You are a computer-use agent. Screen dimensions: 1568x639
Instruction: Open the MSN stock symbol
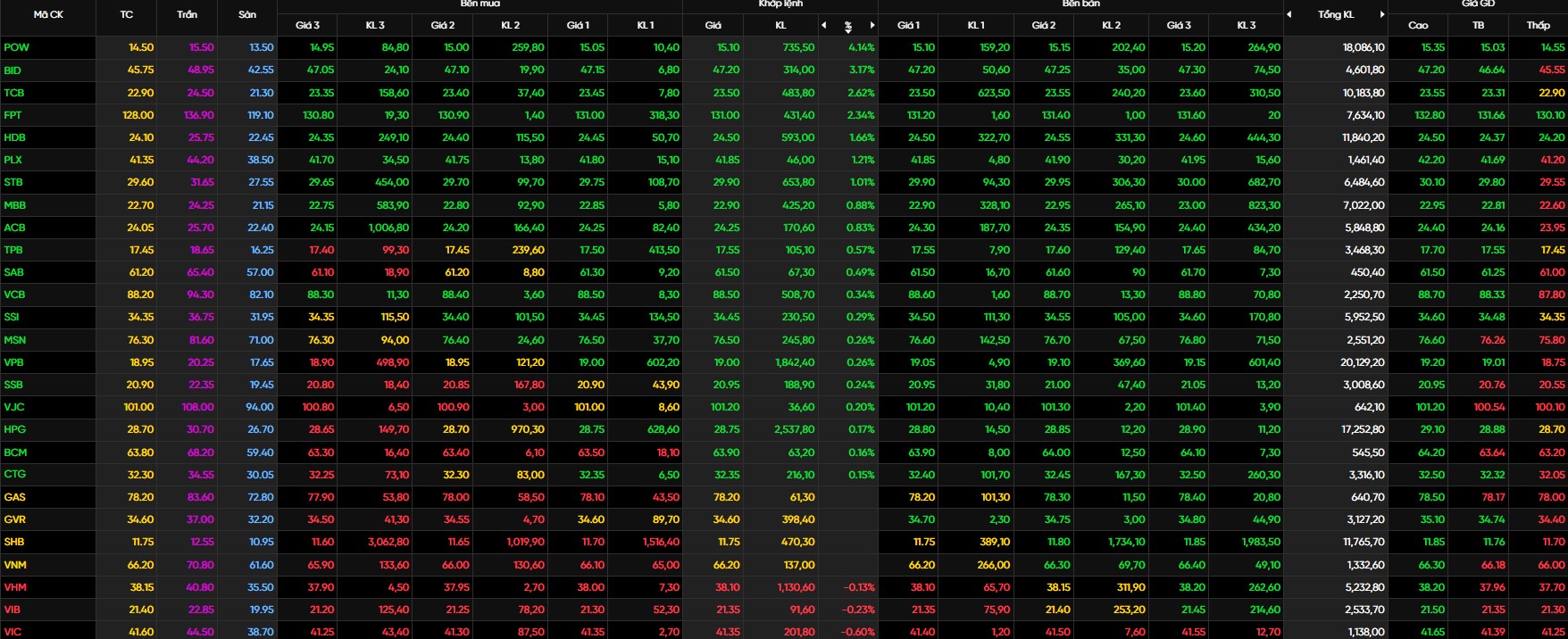(14, 340)
